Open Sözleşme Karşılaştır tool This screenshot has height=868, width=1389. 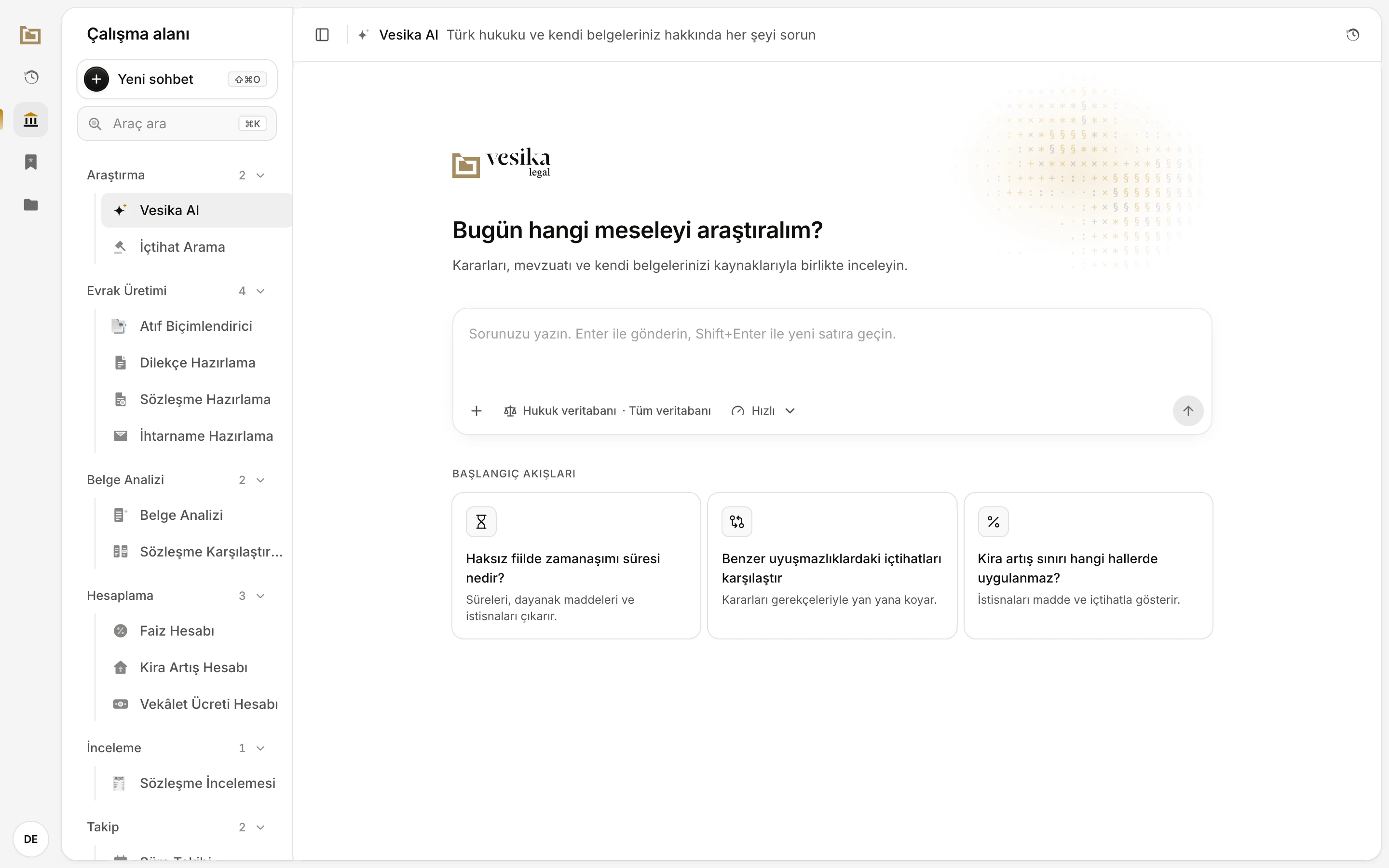click(x=196, y=552)
